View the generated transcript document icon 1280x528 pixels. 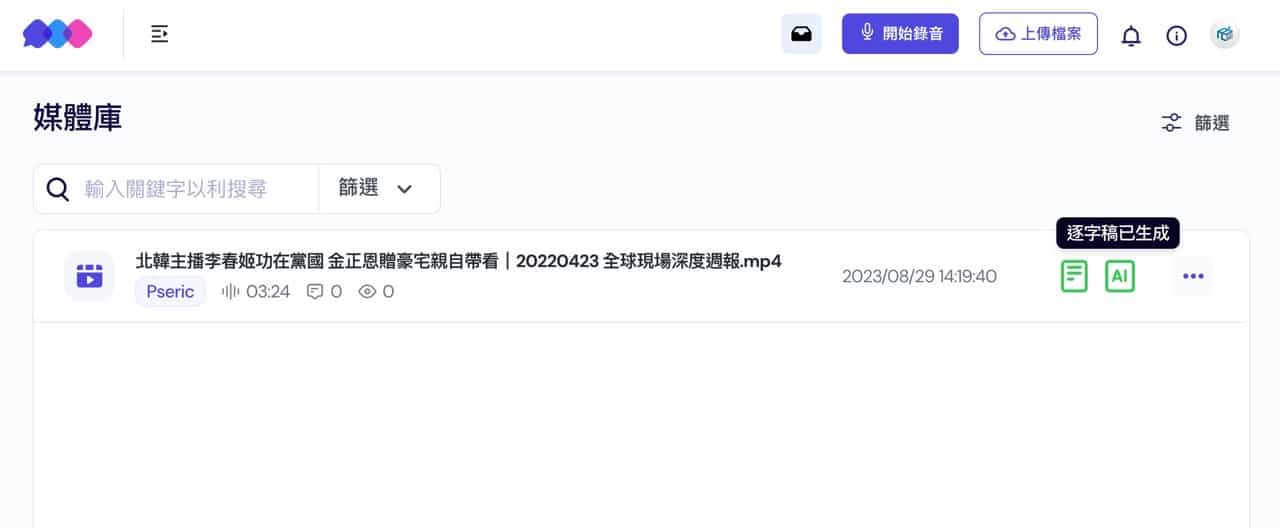1074,276
